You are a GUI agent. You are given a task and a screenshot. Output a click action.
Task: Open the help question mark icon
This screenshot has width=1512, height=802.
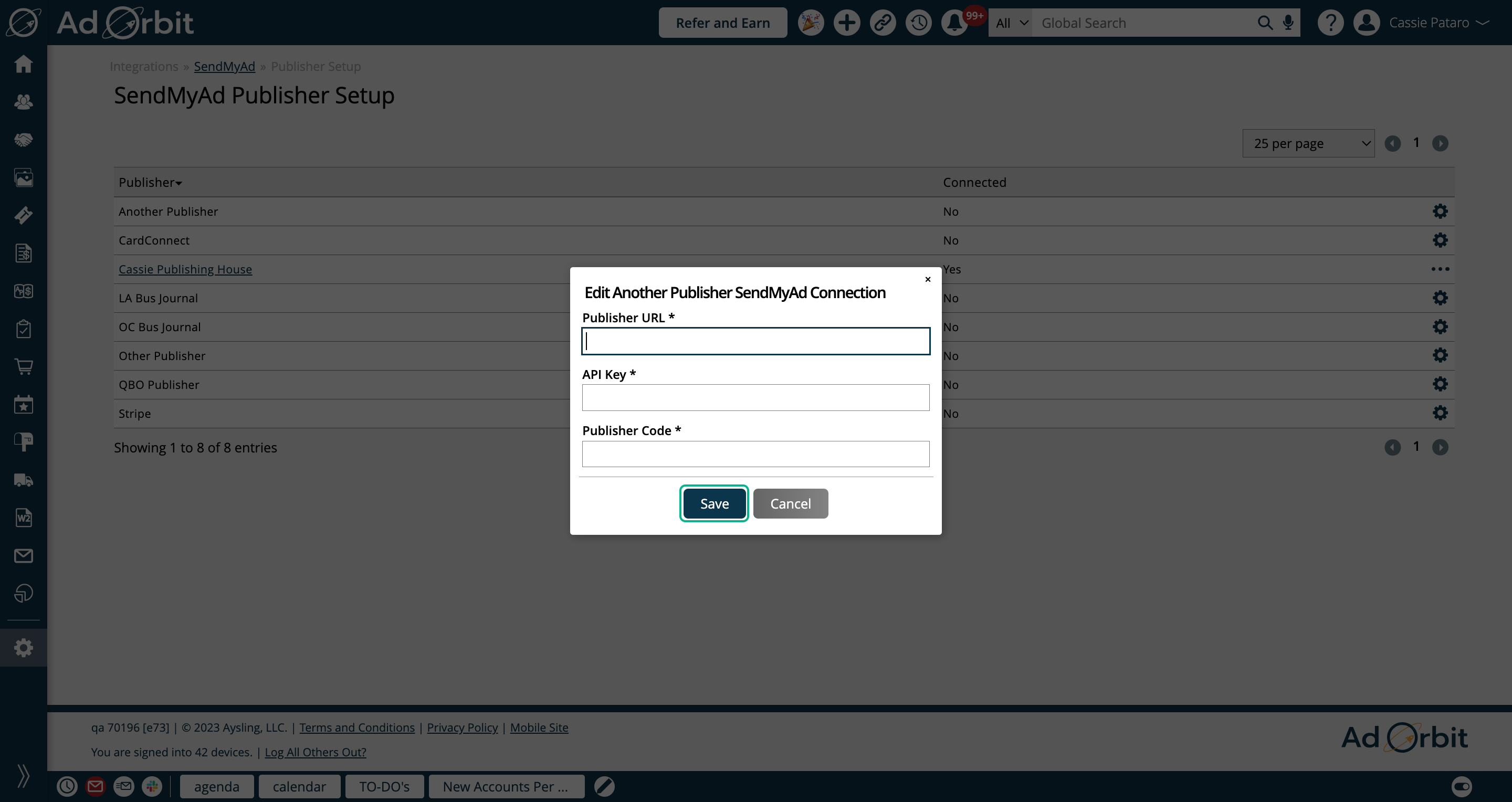pyautogui.click(x=1330, y=23)
